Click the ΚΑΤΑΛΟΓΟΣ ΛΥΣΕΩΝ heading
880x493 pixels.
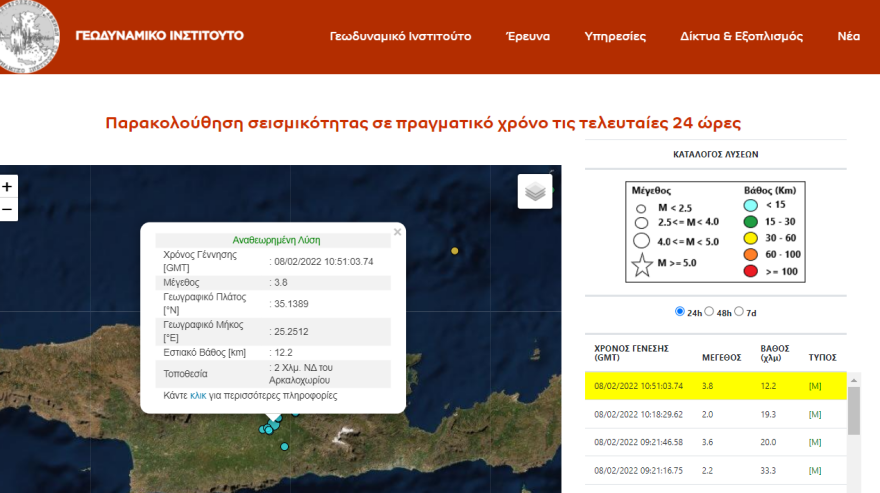(716, 154)
